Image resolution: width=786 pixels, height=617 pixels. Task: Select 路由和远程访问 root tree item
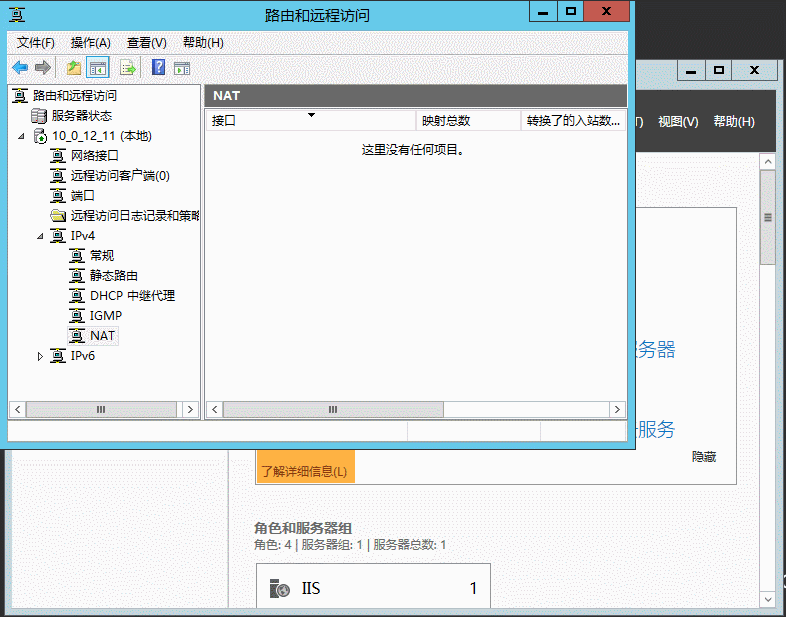coord(75,95)
